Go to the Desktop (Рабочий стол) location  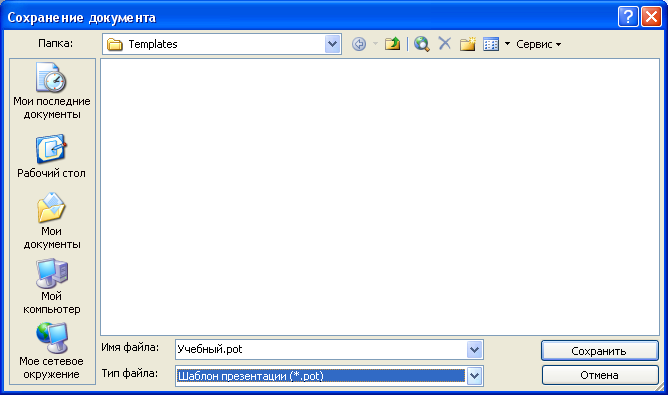[52, 156]
